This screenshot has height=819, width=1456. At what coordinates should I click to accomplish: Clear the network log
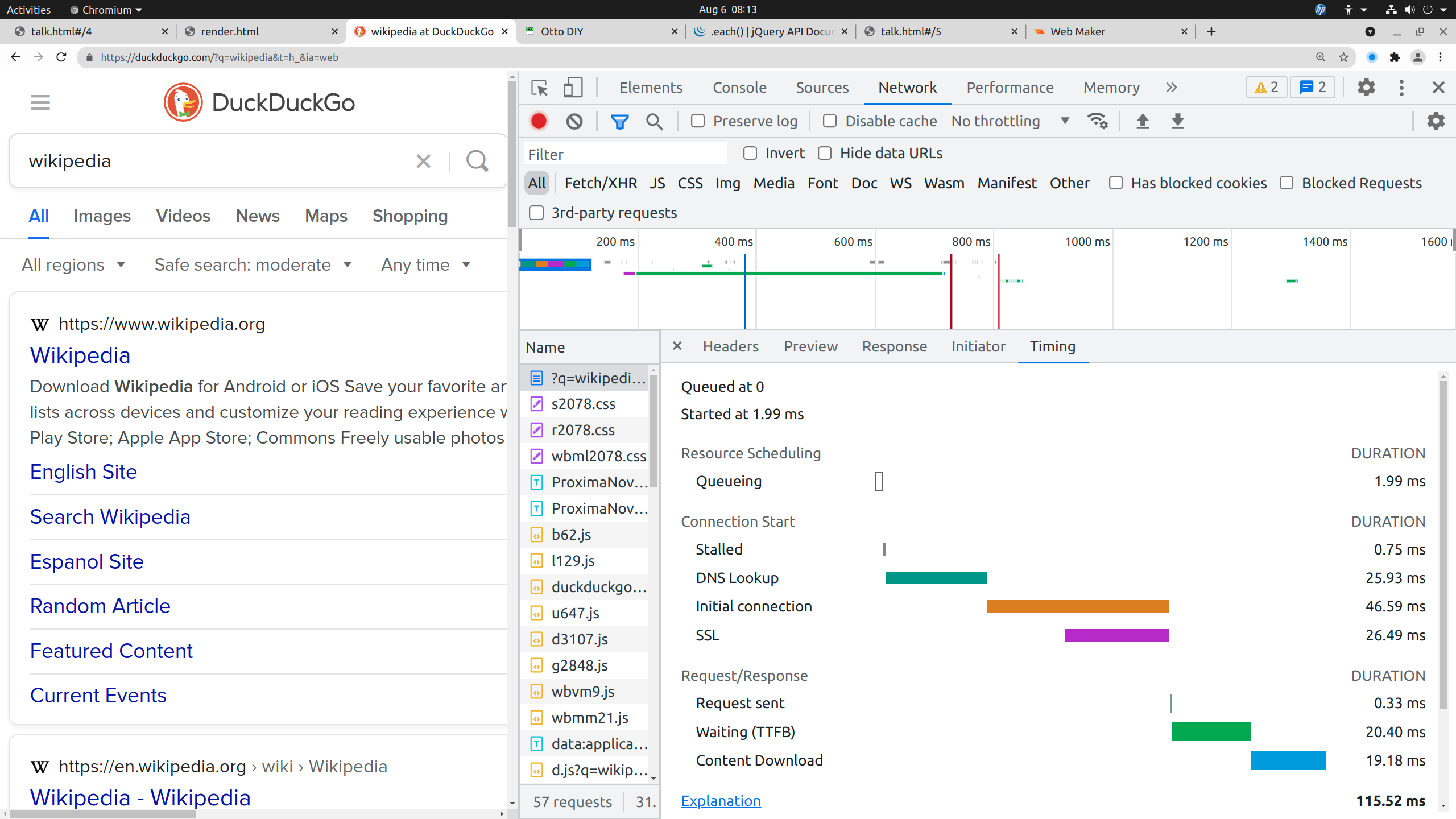coord(574,121)
